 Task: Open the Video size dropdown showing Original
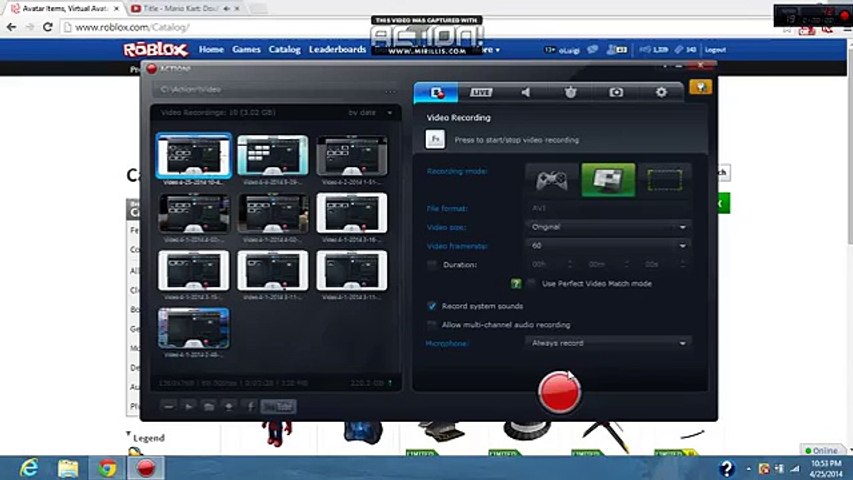[x=608, y=227]
